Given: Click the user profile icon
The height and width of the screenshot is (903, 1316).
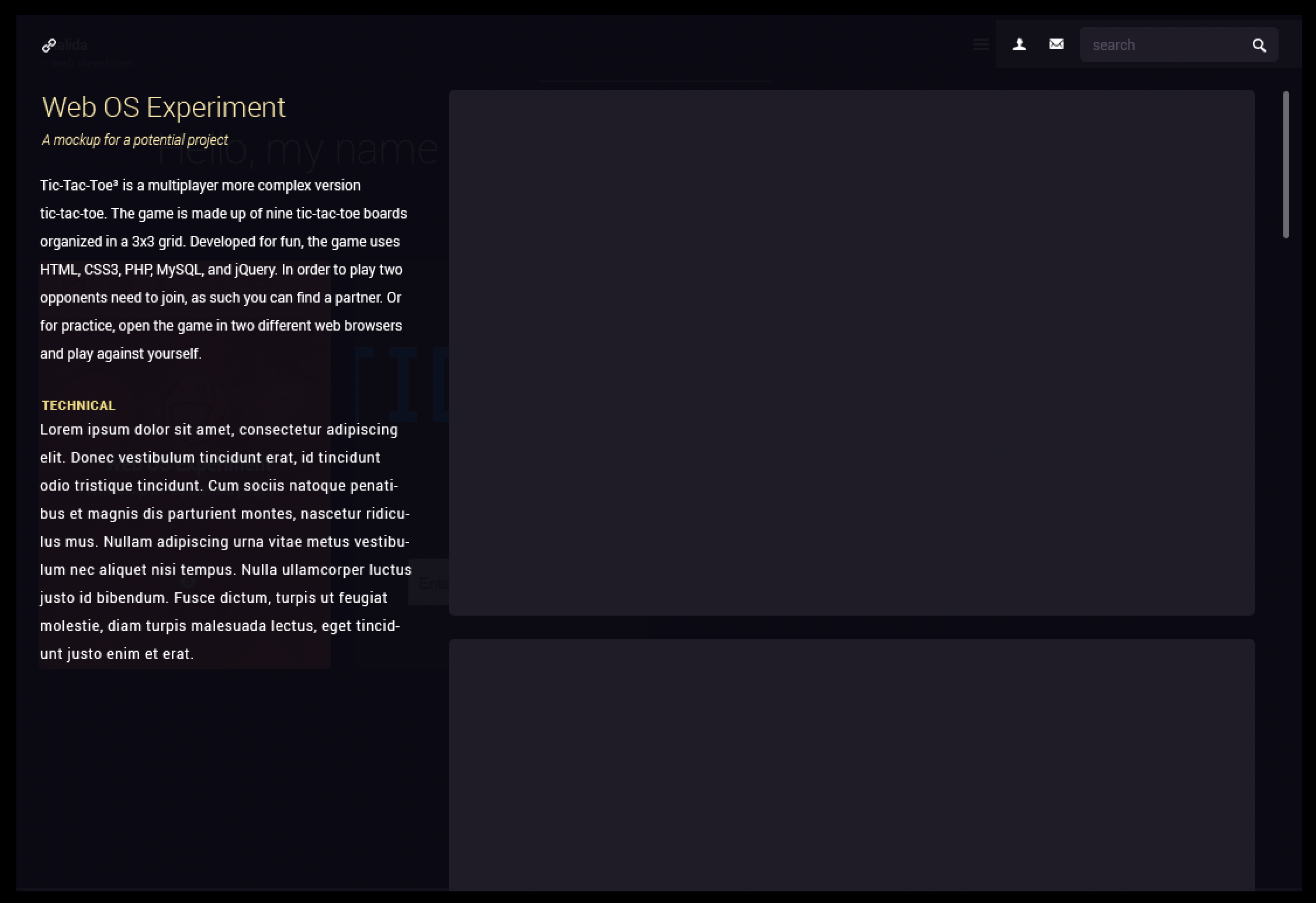Looking at the screenshot, I should [x=1019, y=44].
